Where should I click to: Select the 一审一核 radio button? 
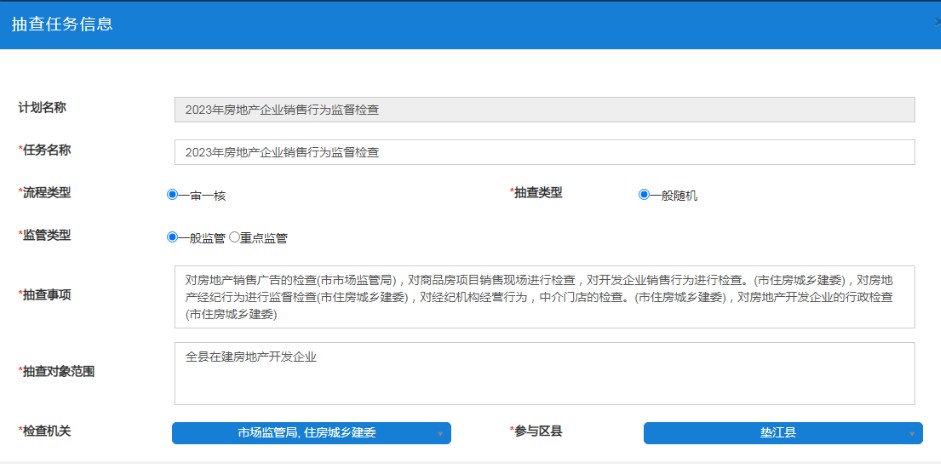pyautogui.click(x=172, y=194)
